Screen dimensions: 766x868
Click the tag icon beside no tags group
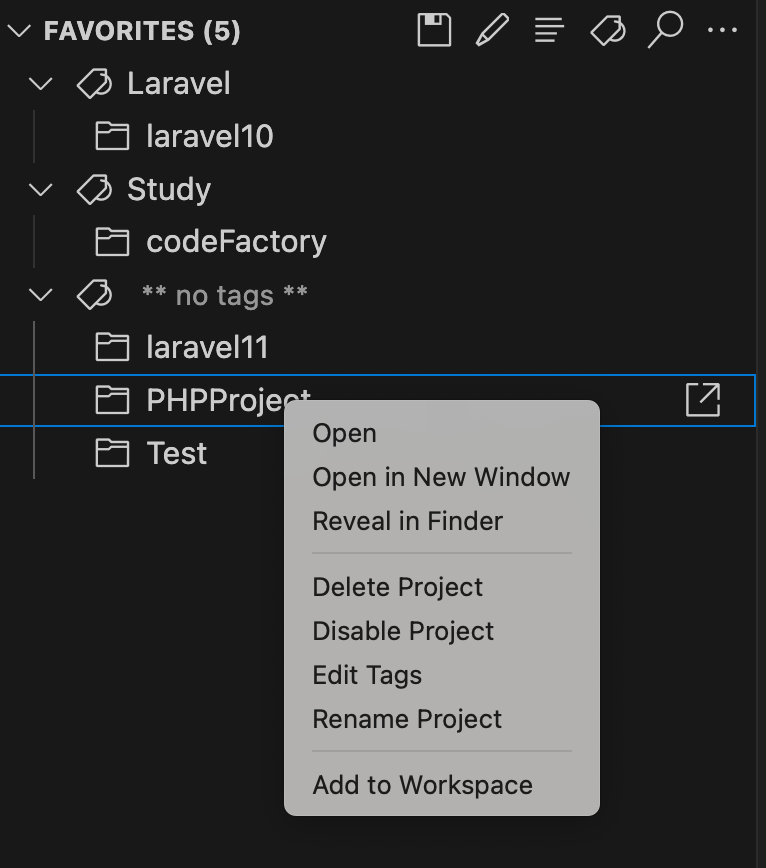point(95,294)
